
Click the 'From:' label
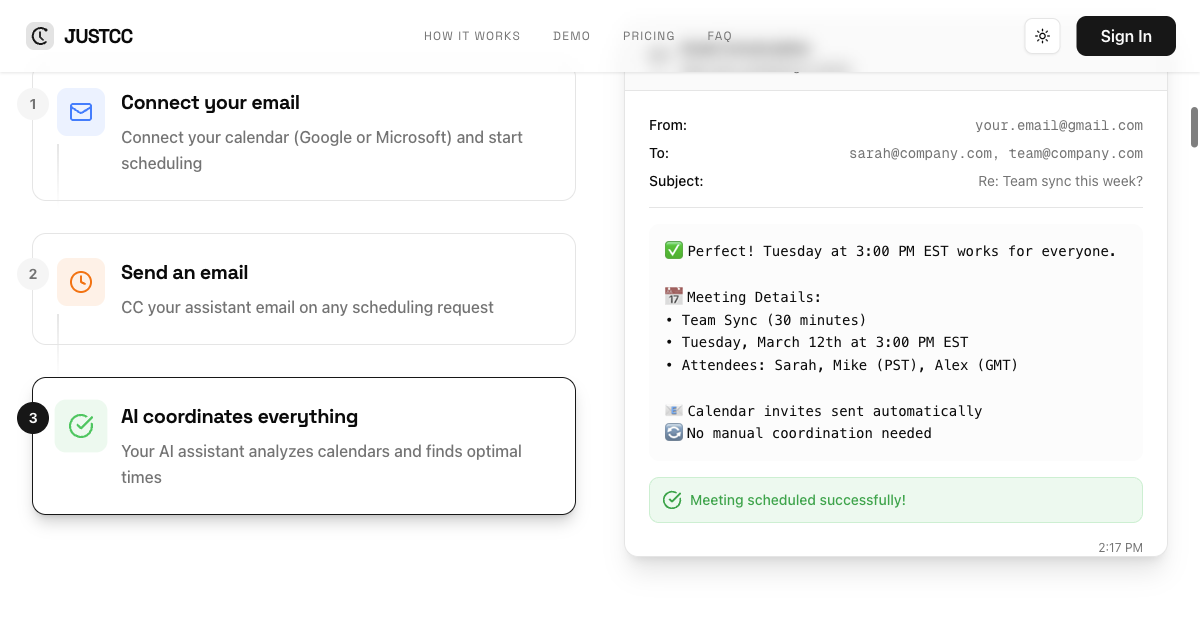(668, 126)
